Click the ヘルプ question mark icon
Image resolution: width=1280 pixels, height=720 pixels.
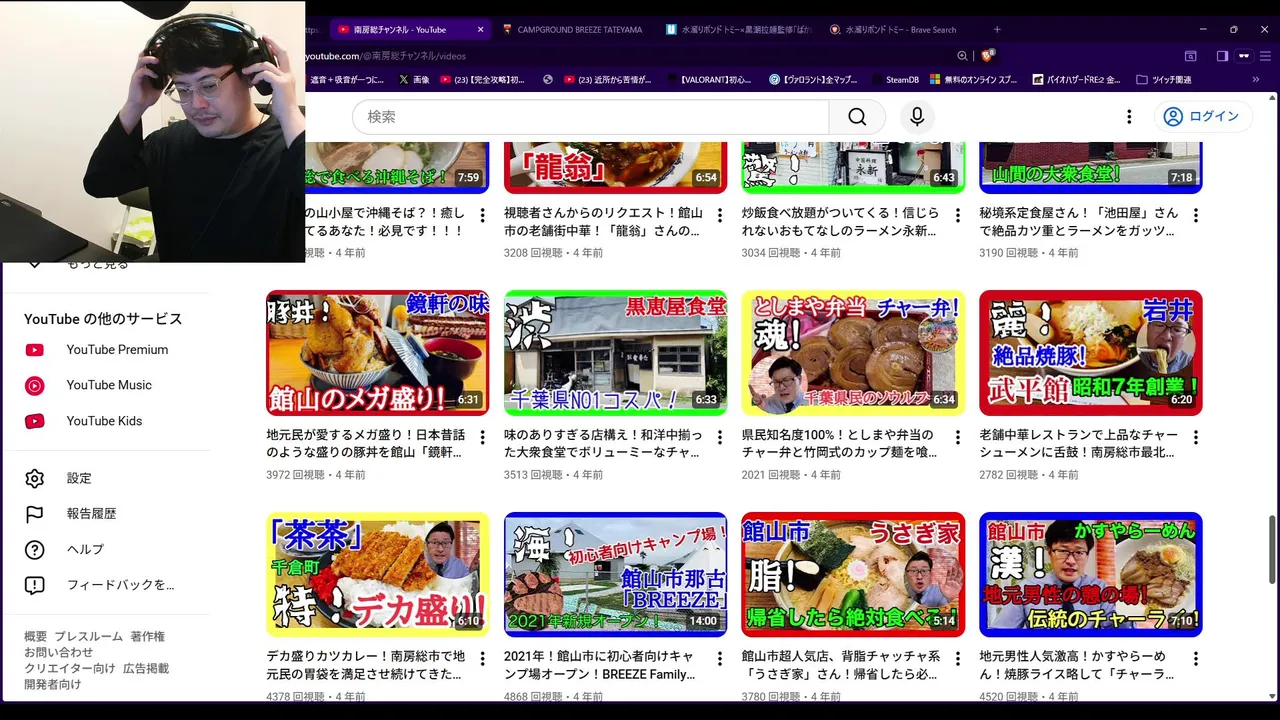pyautogui.click(x=35, y=549)
